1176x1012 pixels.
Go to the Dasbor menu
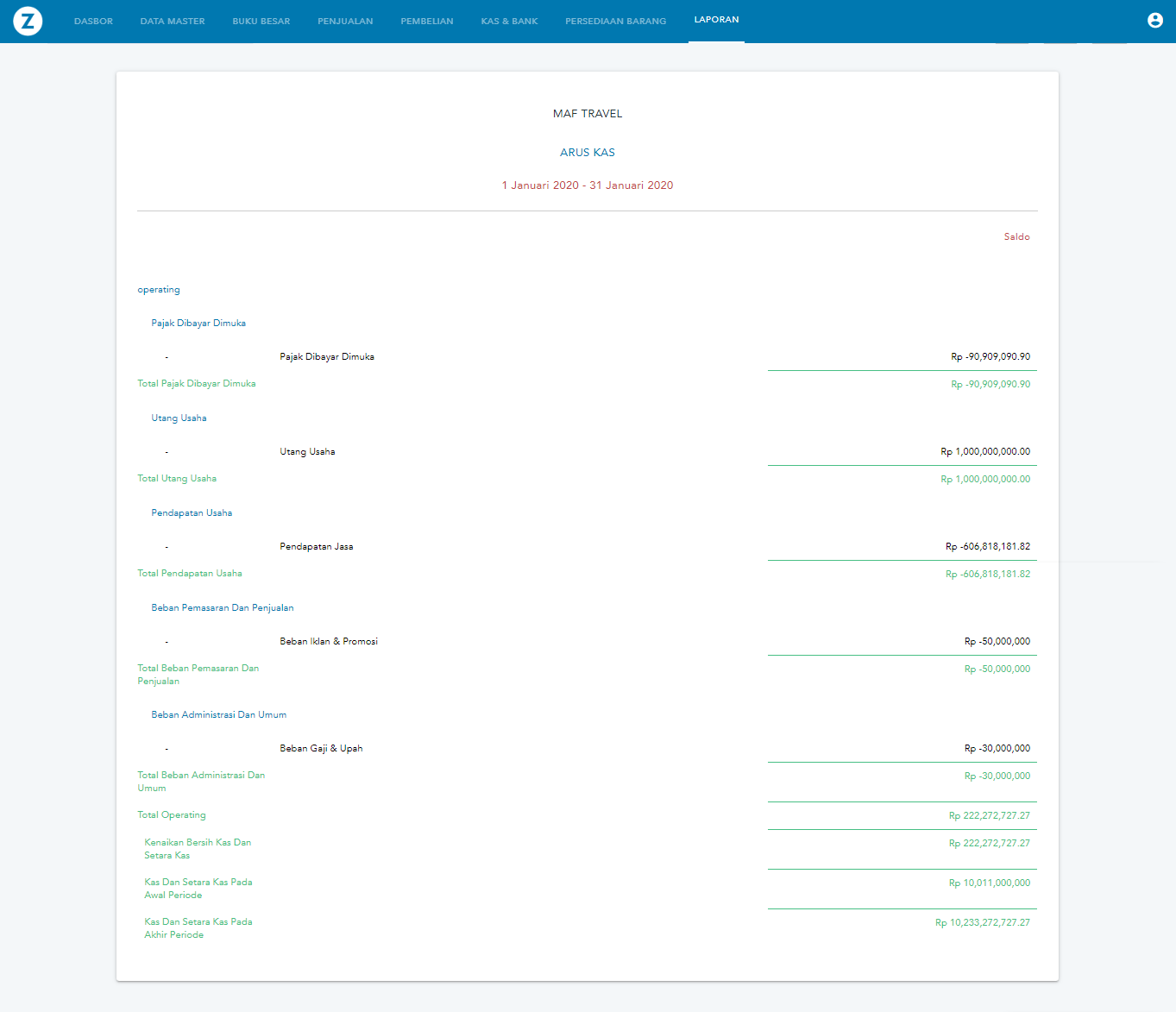(x=93, y=22)
